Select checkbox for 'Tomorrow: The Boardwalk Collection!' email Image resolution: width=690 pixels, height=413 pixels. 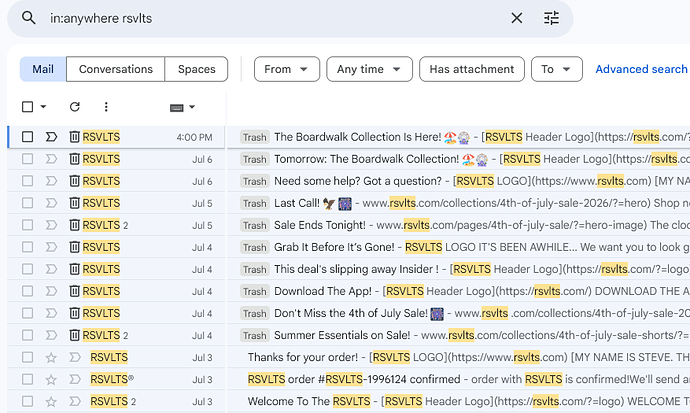click(27, 159)
